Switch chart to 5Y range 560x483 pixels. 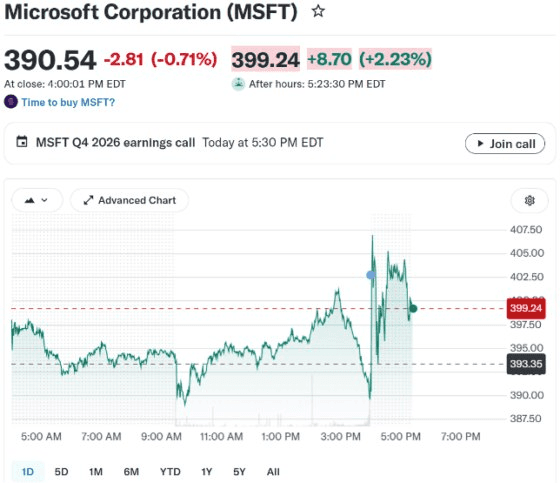(239, 472)
